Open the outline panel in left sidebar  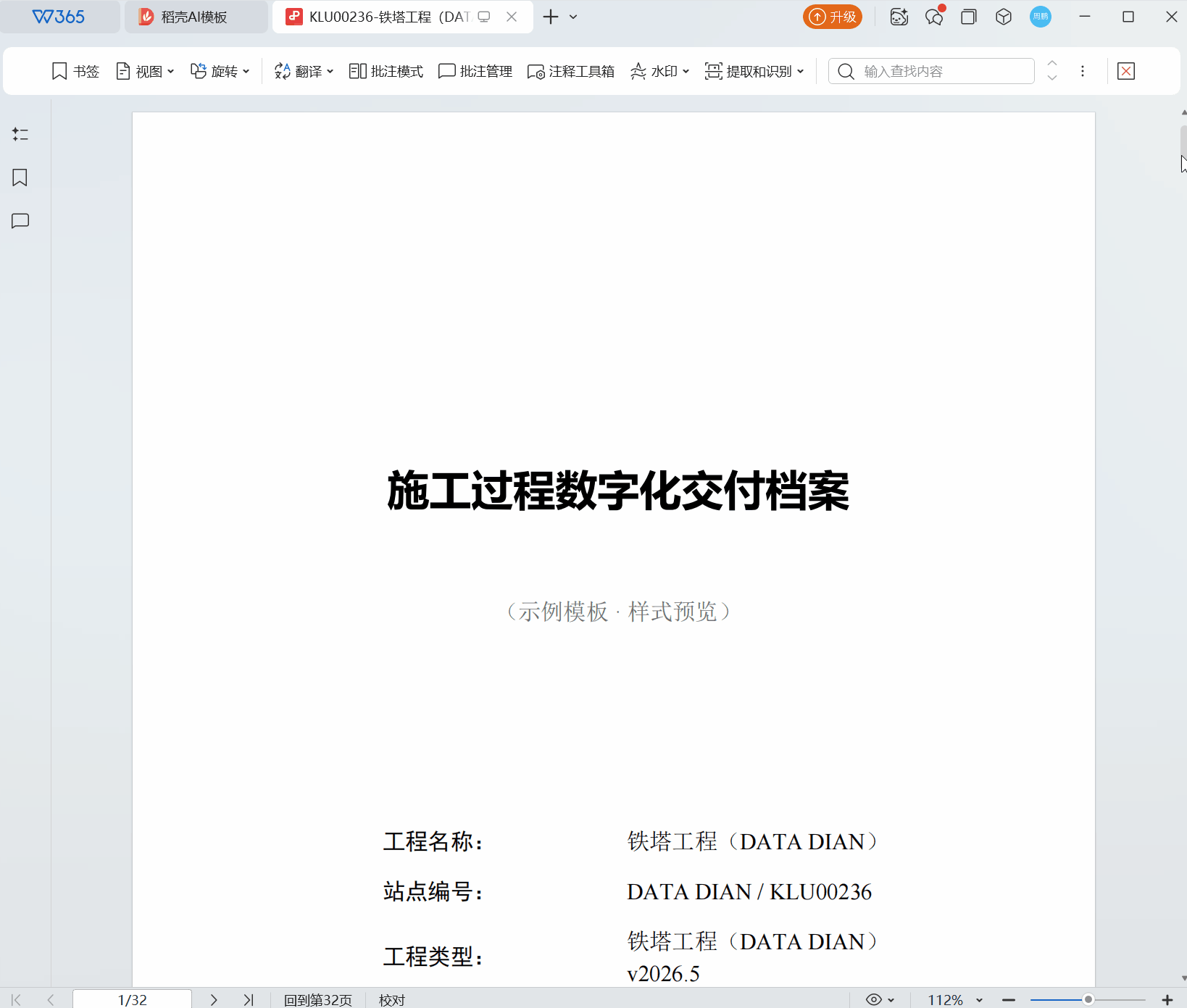(20, 135)
